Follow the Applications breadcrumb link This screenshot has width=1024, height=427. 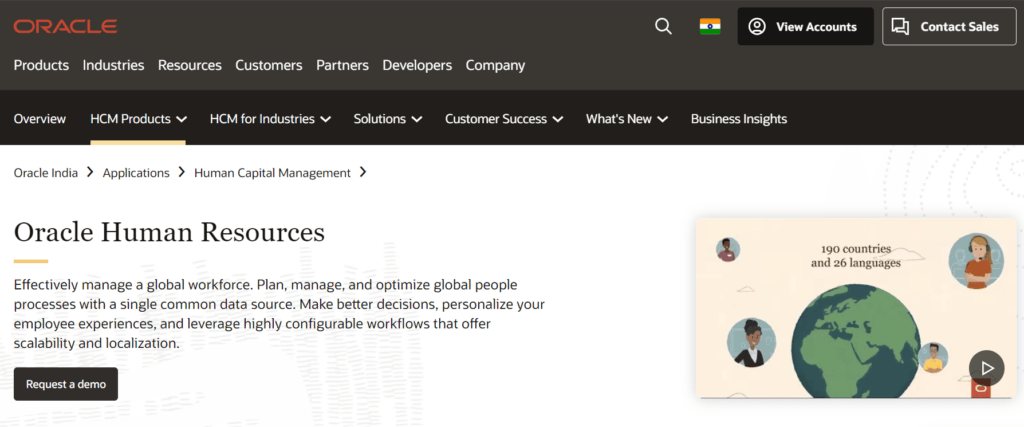point(136,173)
